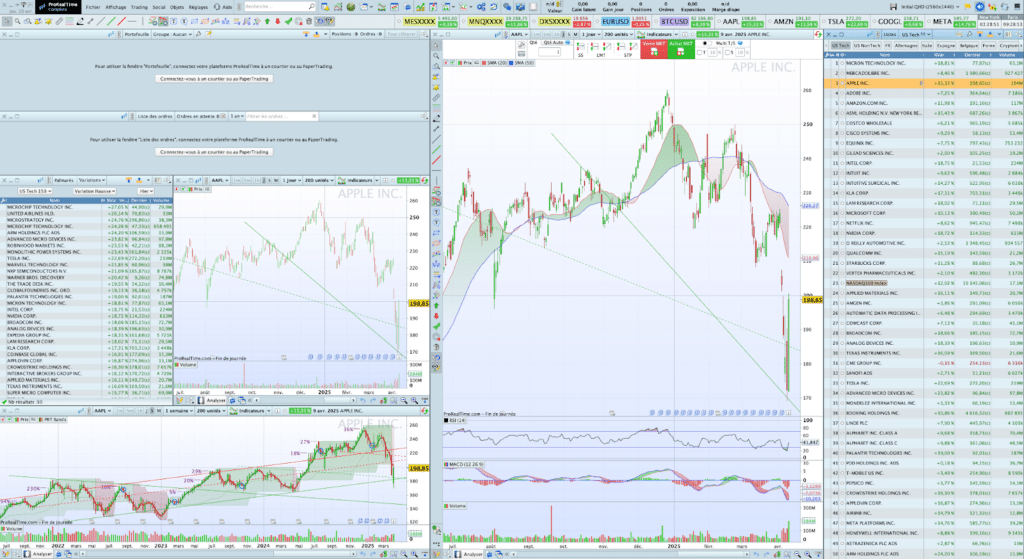
Task: Click the trash delete-objects icon in toolbar
Action: pyautogui.click(x=309, y=22)
